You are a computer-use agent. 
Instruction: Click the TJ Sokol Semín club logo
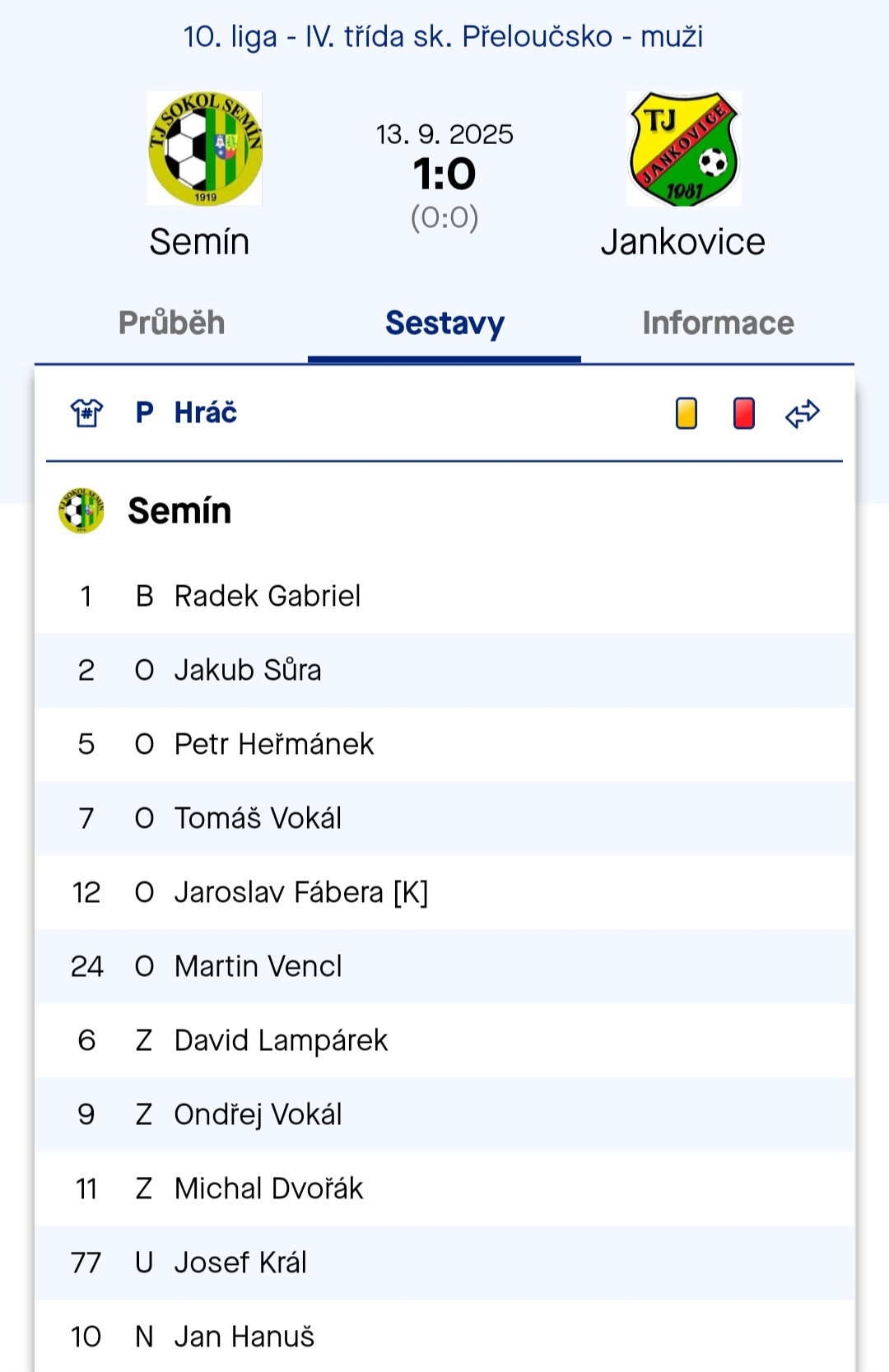click(x=203, y=150)
